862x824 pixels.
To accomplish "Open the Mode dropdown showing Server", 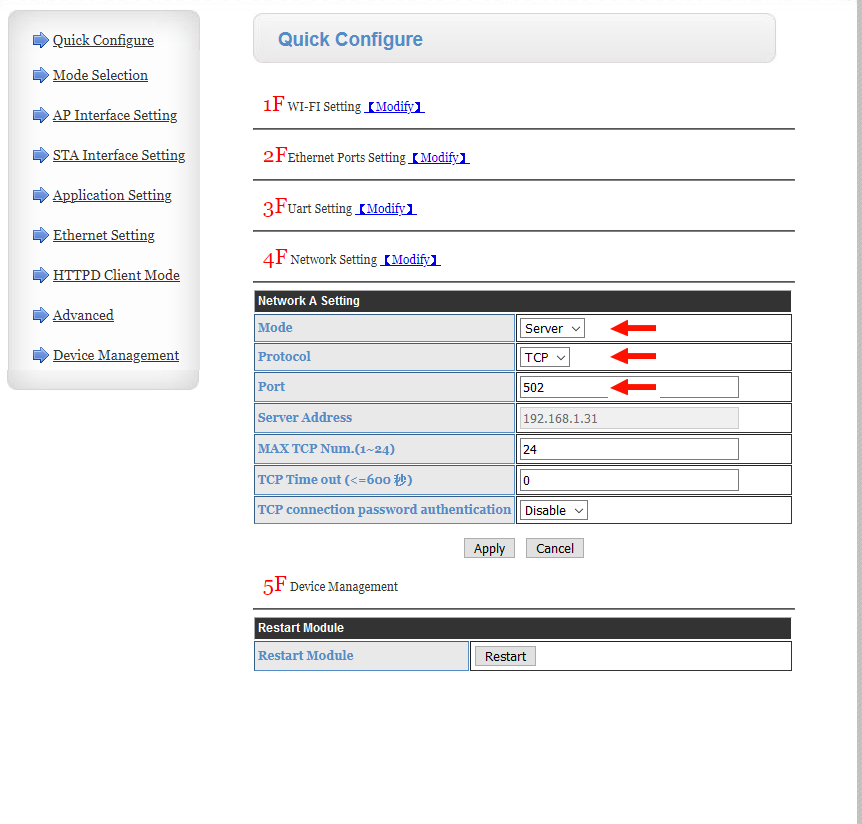I will coord(552,329).
